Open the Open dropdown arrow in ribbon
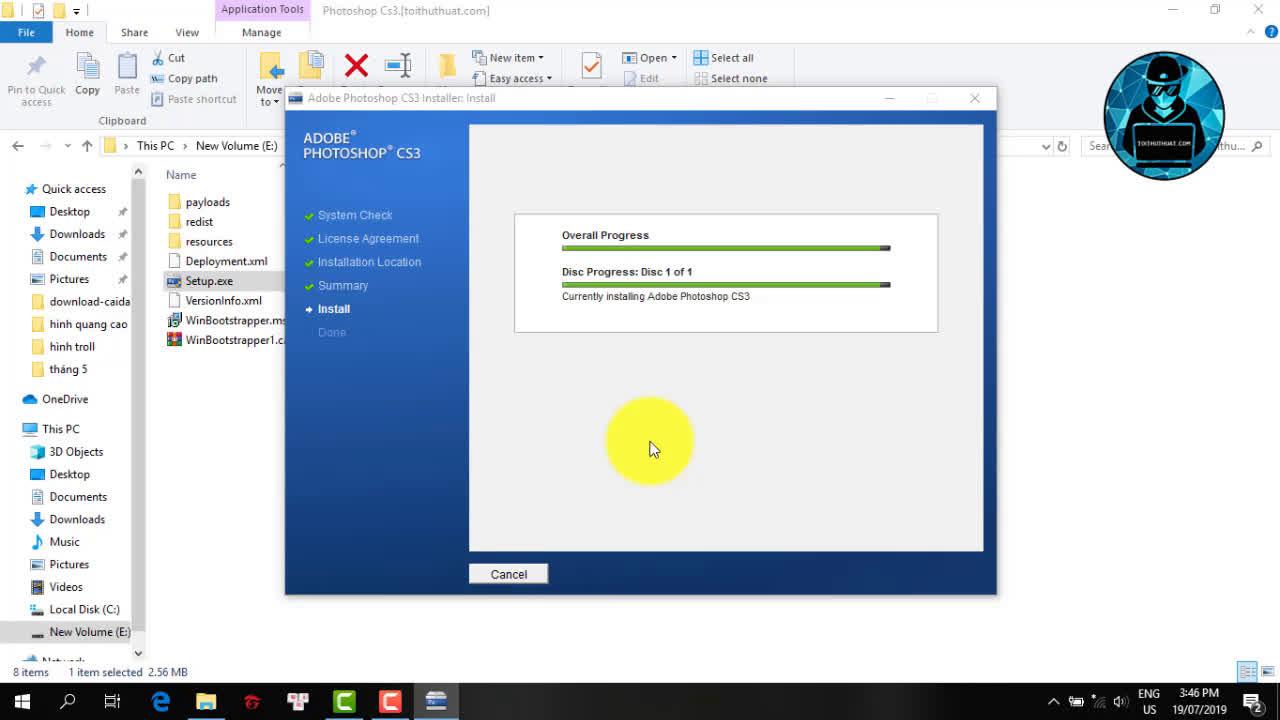Image resolution: width=1280 pixels, height=720 pixels. (x=674, y=58)
